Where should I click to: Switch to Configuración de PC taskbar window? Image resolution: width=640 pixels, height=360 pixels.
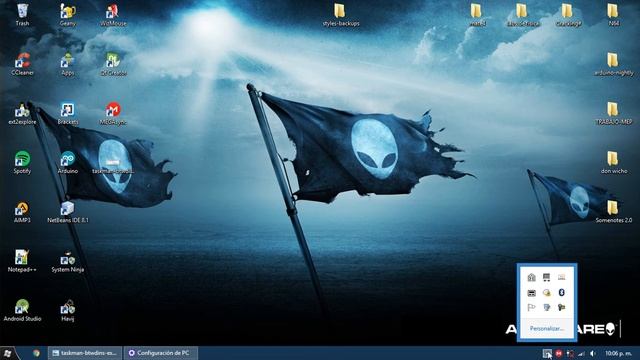[x=160, y=353]
